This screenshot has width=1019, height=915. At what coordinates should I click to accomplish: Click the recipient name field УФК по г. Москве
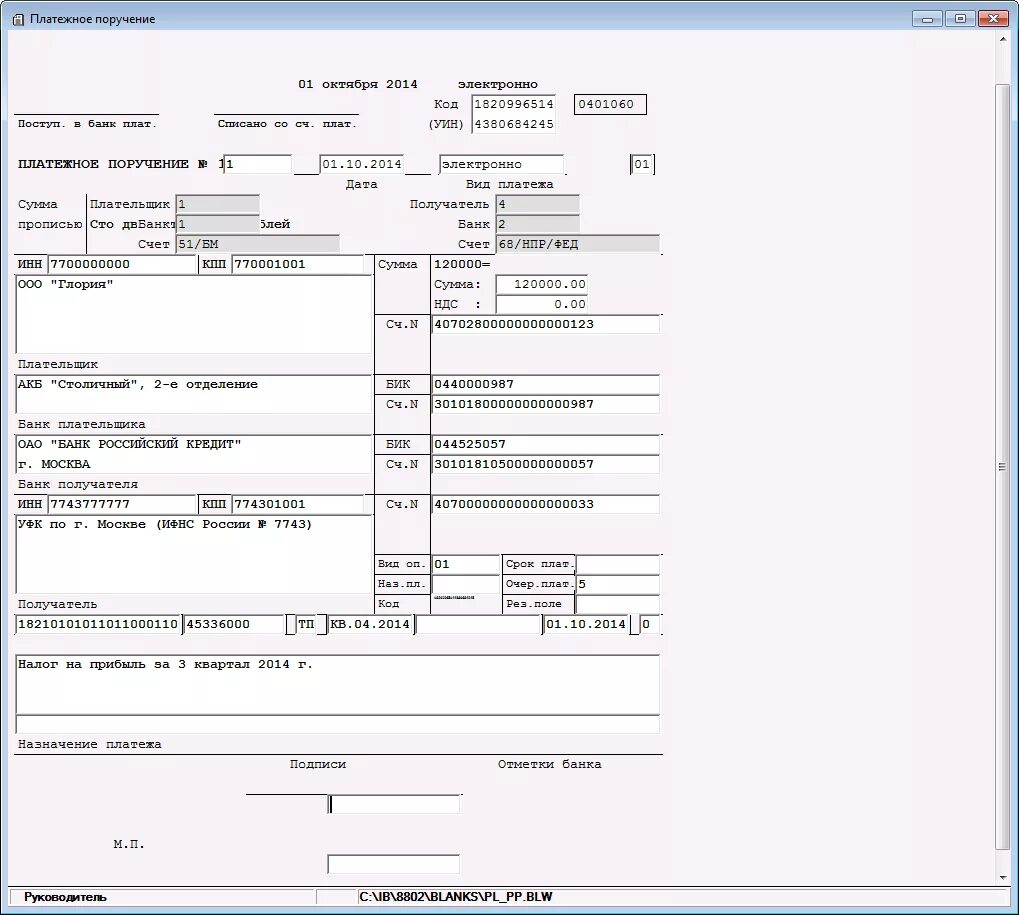coord(194,554)
